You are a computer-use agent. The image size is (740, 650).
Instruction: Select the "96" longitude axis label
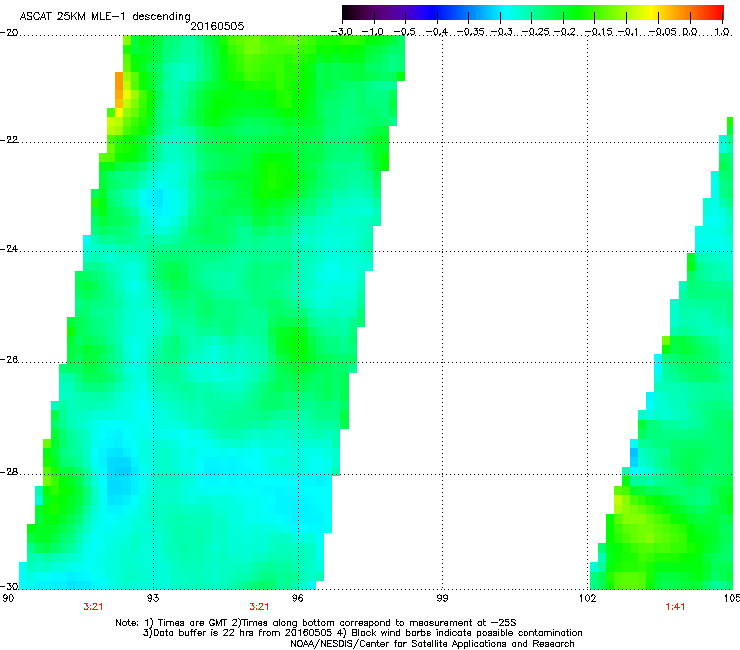pos(298,598)
